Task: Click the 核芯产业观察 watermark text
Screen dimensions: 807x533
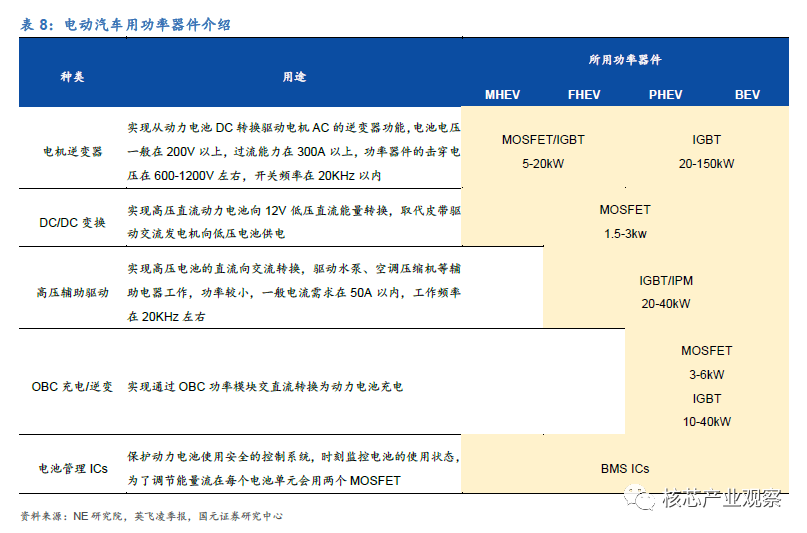Action: pyautogui.click(x=720, y=498)
